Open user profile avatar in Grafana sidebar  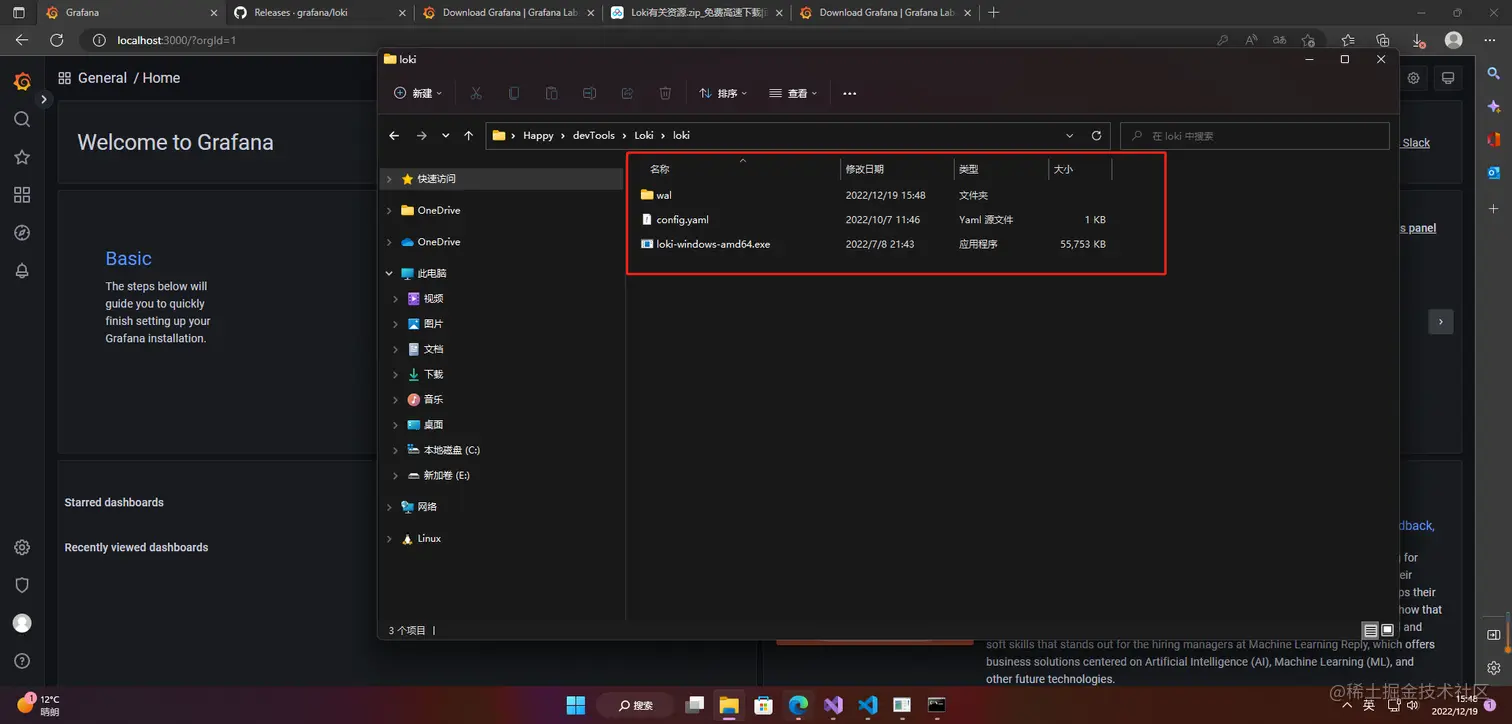click(x=22, y=623)
